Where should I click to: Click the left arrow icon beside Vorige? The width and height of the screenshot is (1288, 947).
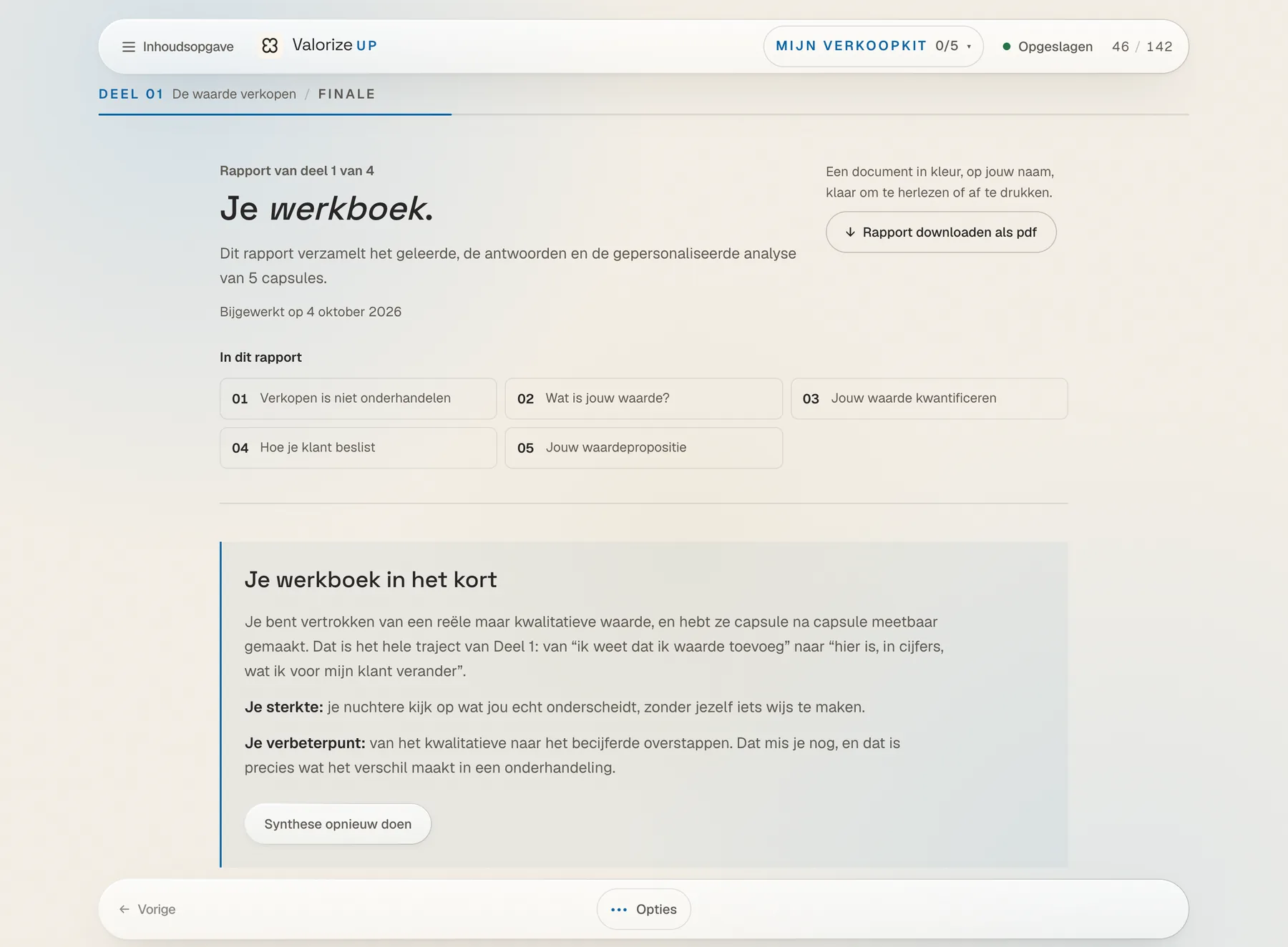tap(125, 909)
